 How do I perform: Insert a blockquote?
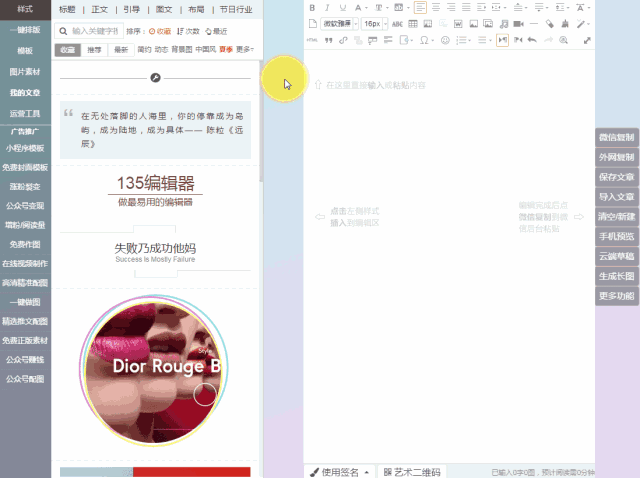[x=328, y=40]
